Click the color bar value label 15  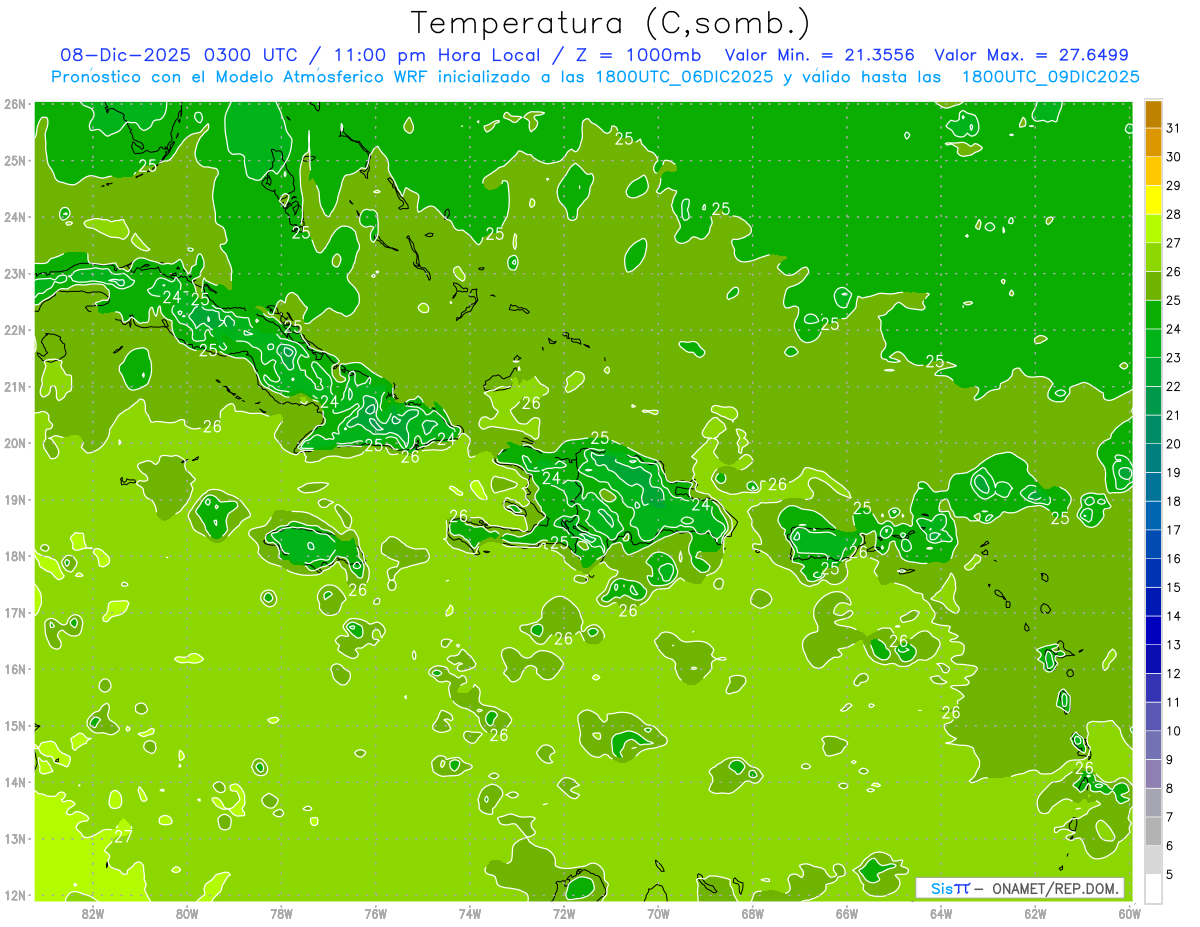click(x=1173, y=587)
